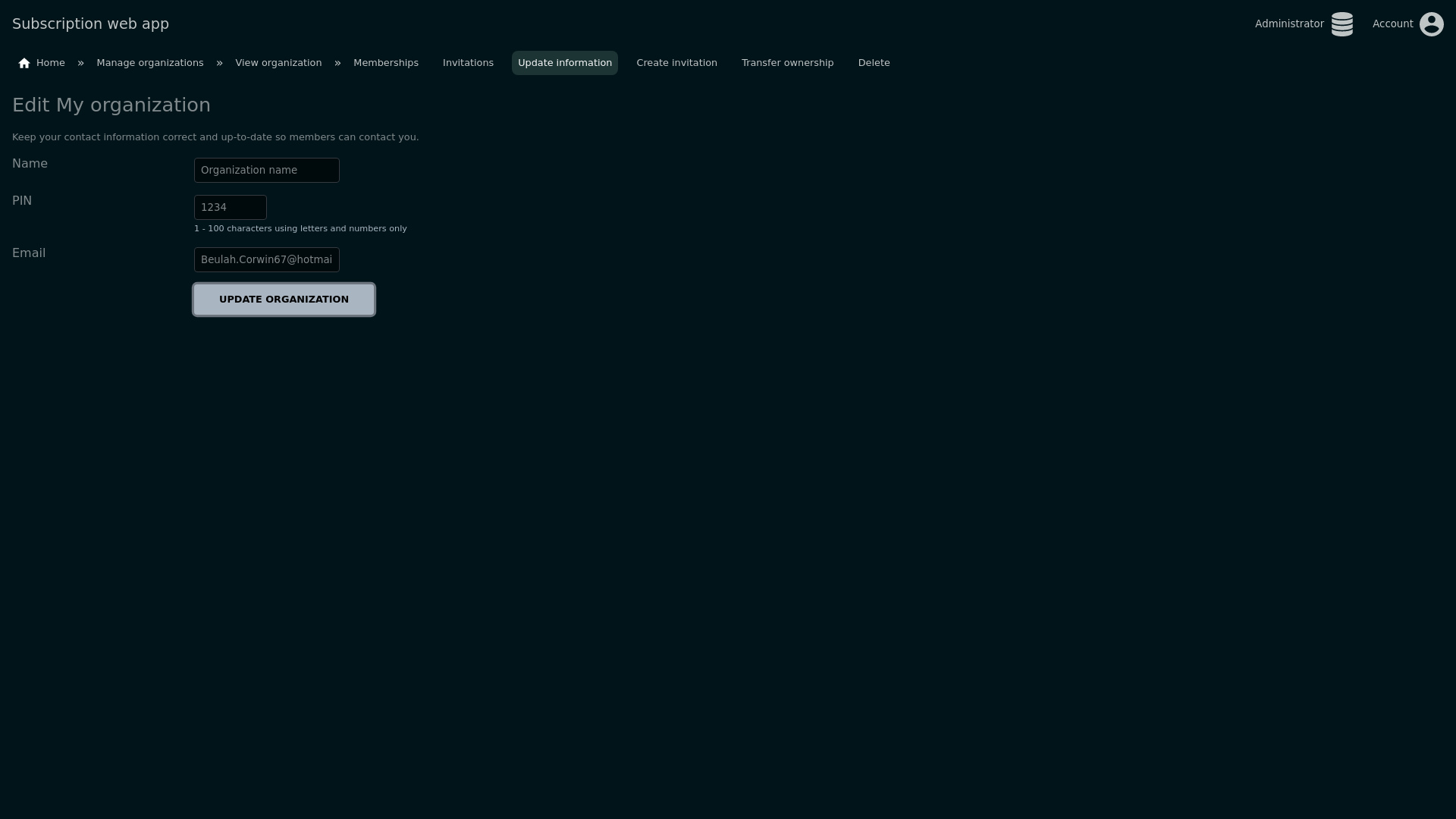Screen dimensions: 1456x819
Task: Click the Administrator label in header
Action: [x=1288, y=24]
